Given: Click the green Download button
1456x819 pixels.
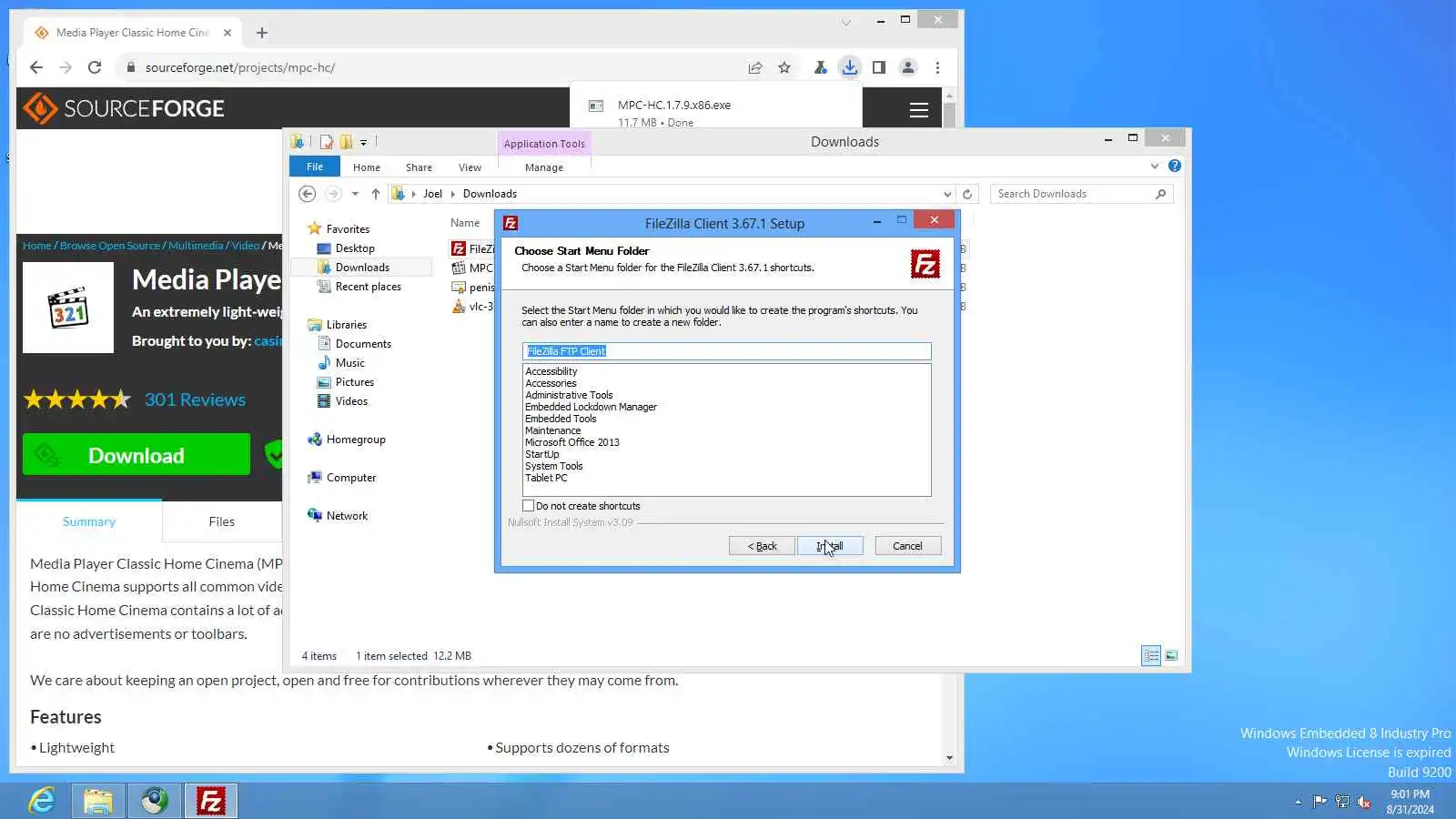Looking at the screenshot, I should click(x=136, y=455).
